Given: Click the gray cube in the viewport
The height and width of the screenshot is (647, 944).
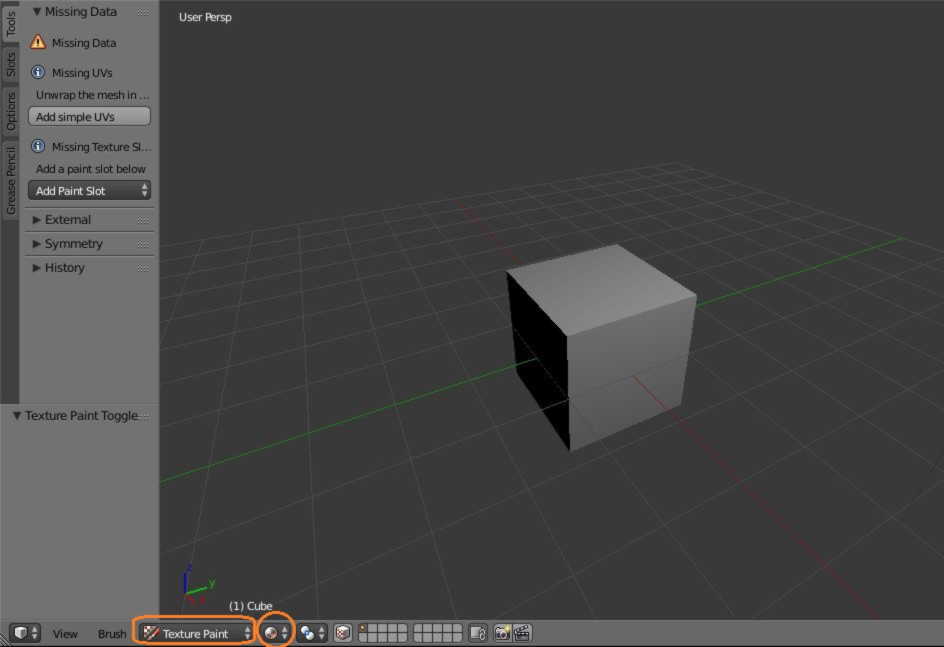Looking at the screenshot, I should [599, 347].
